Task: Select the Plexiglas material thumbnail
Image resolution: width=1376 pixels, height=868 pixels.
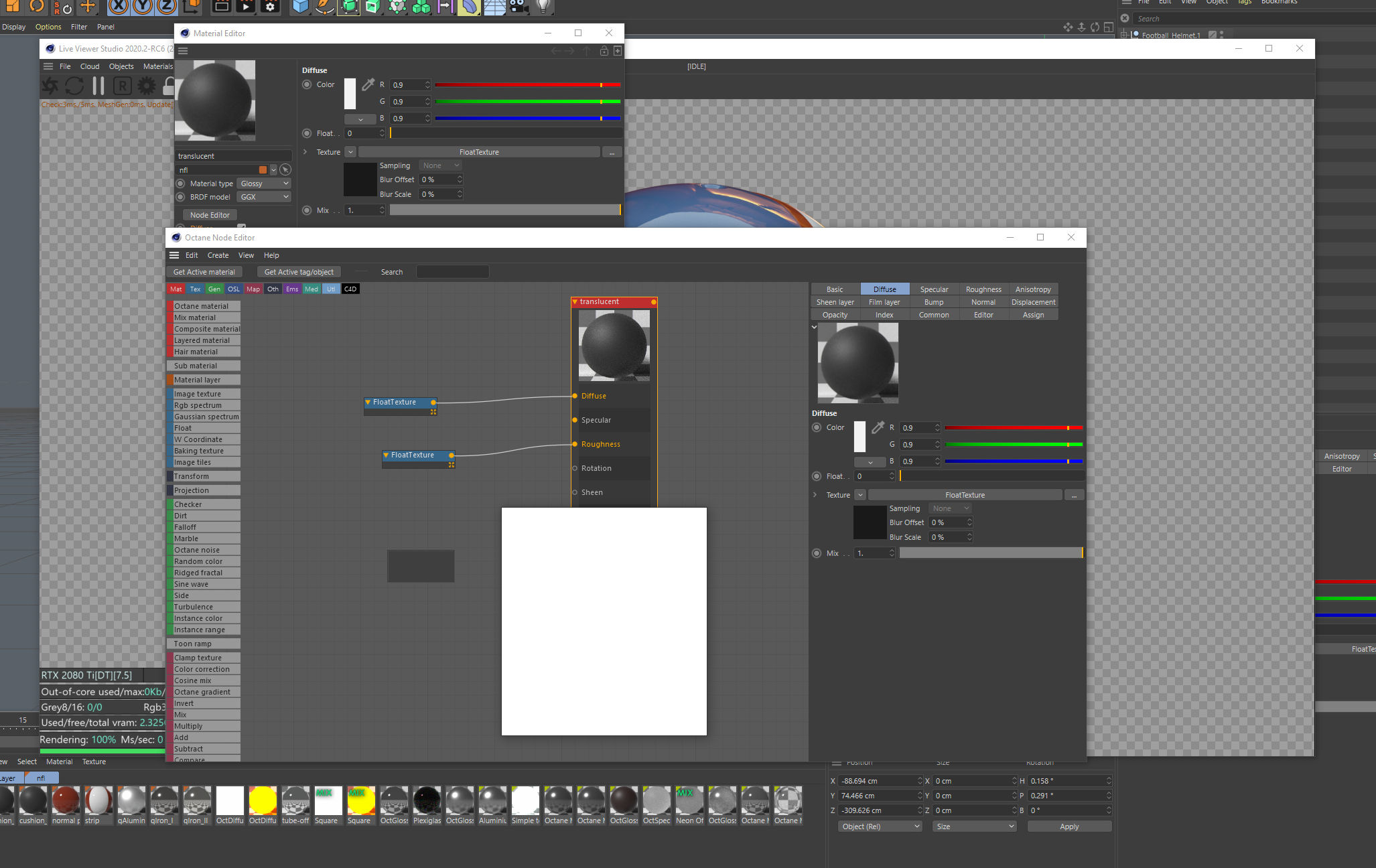Action: point(427,800)
